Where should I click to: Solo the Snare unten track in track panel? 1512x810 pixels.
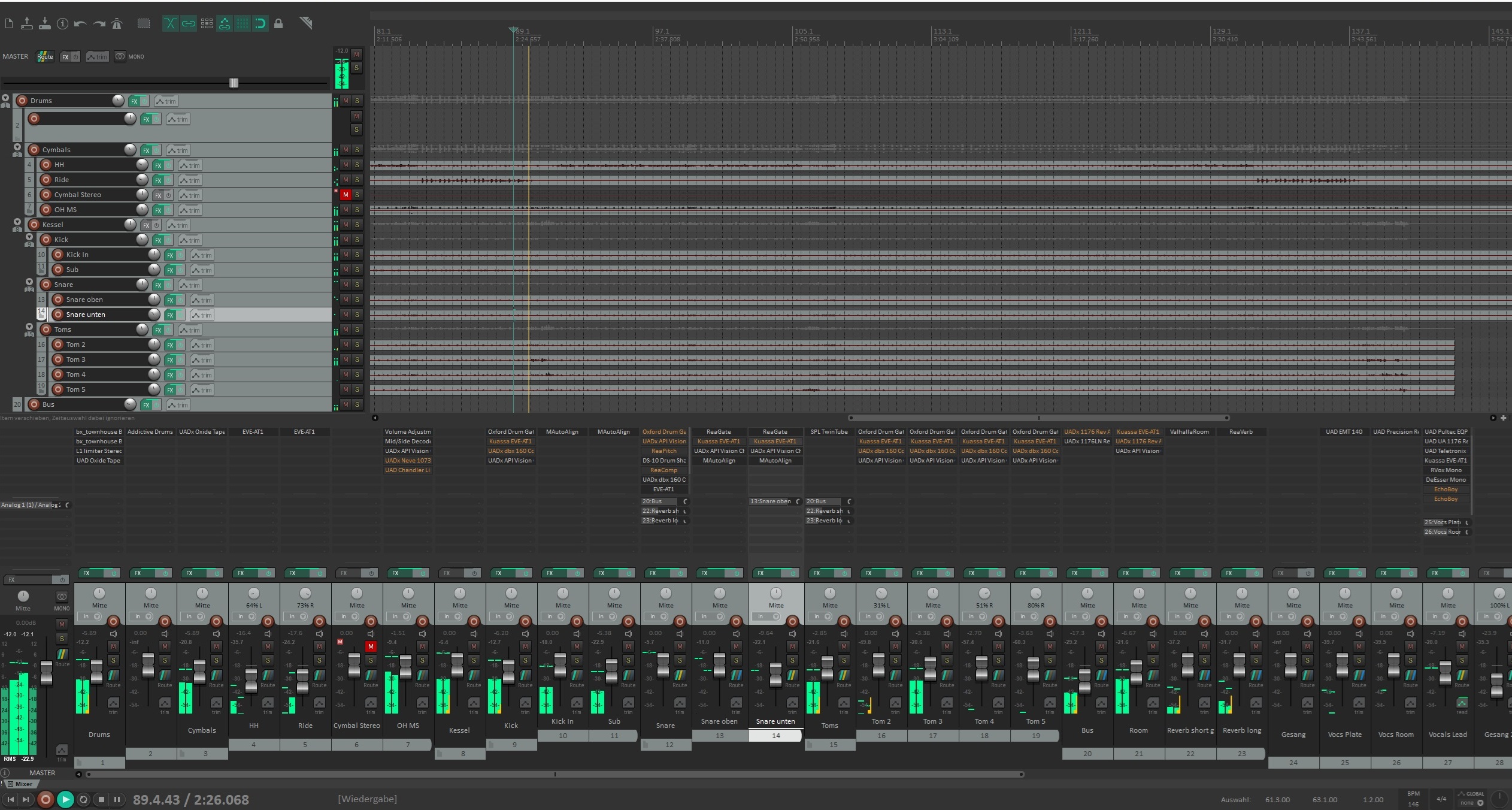[357, 315]
